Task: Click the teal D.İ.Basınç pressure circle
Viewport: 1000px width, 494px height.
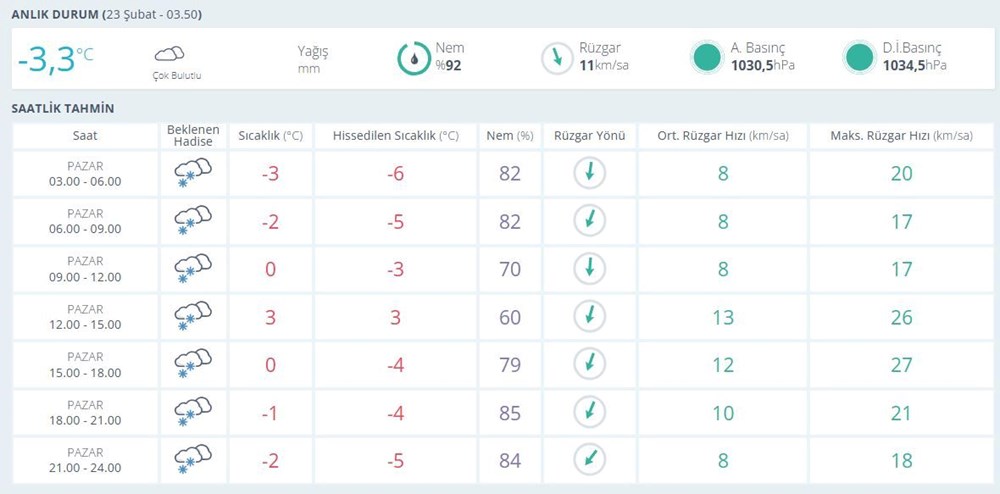Action: coord(858,58)
